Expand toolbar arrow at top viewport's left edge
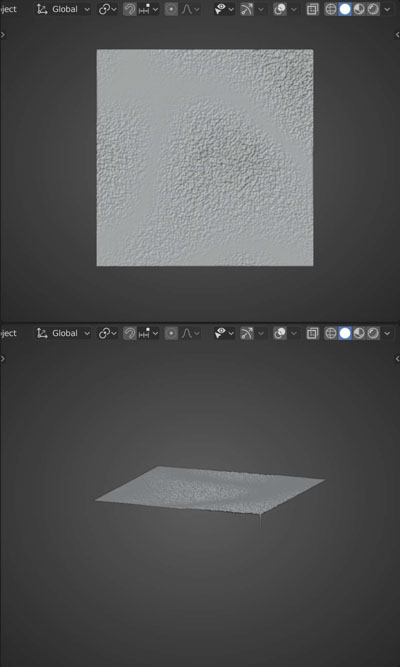The image size is (400, 667). pos(3,35)
